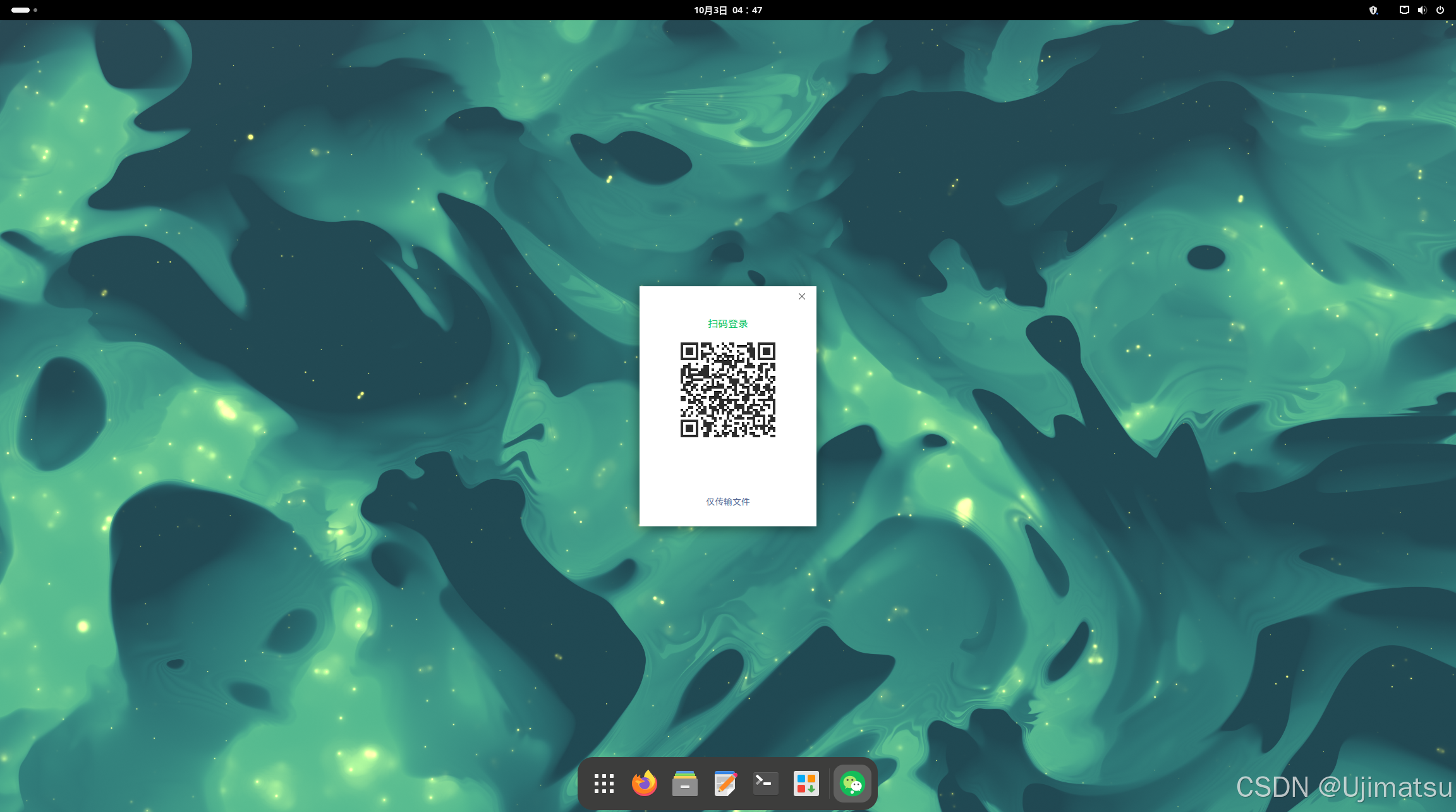The width and height of the screenshot is (1456, 812).
Task: Select the small workspace dot indicator
Action: point(35,10)
